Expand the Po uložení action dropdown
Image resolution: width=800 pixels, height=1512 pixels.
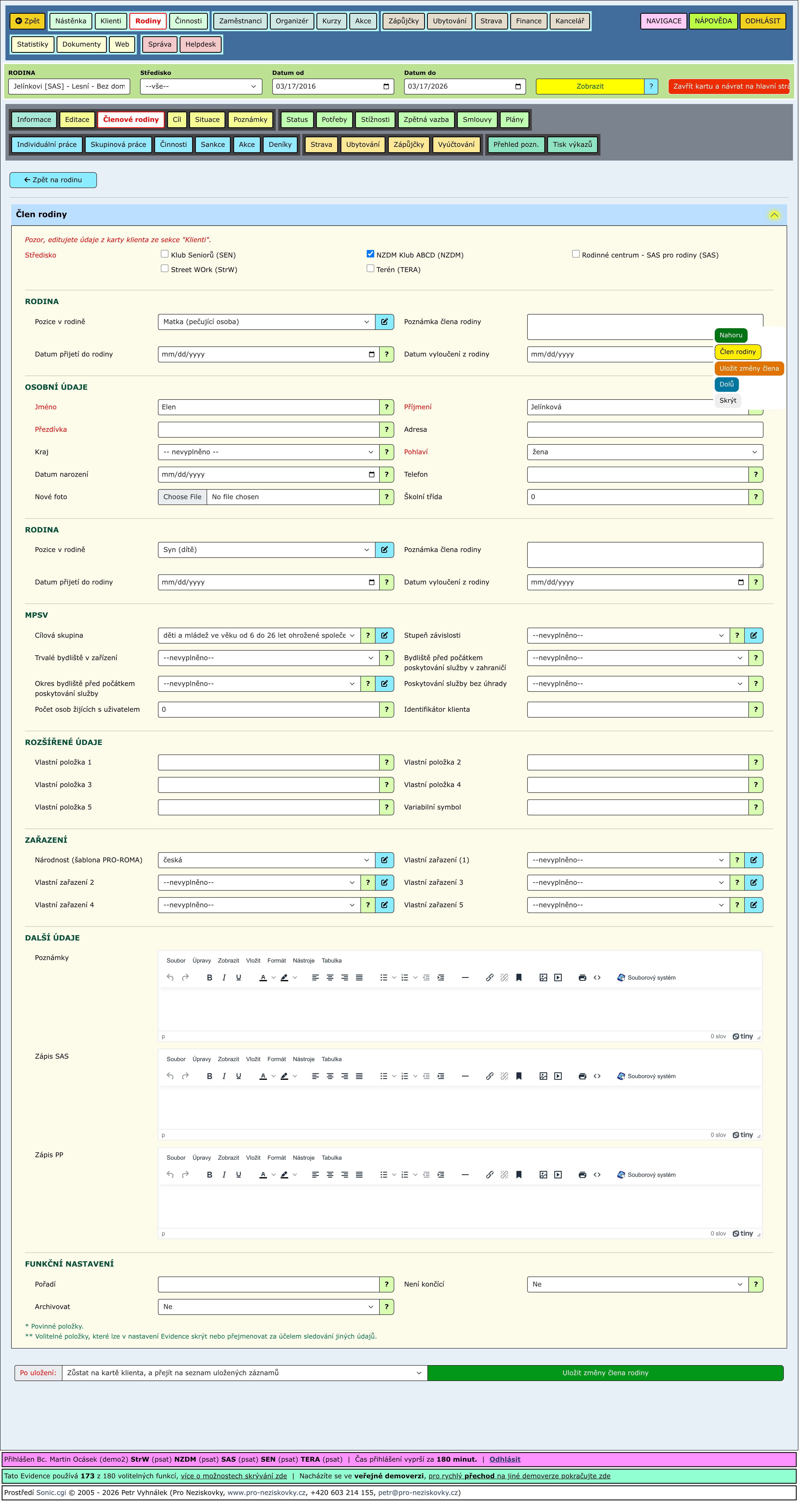(244, 1373)
